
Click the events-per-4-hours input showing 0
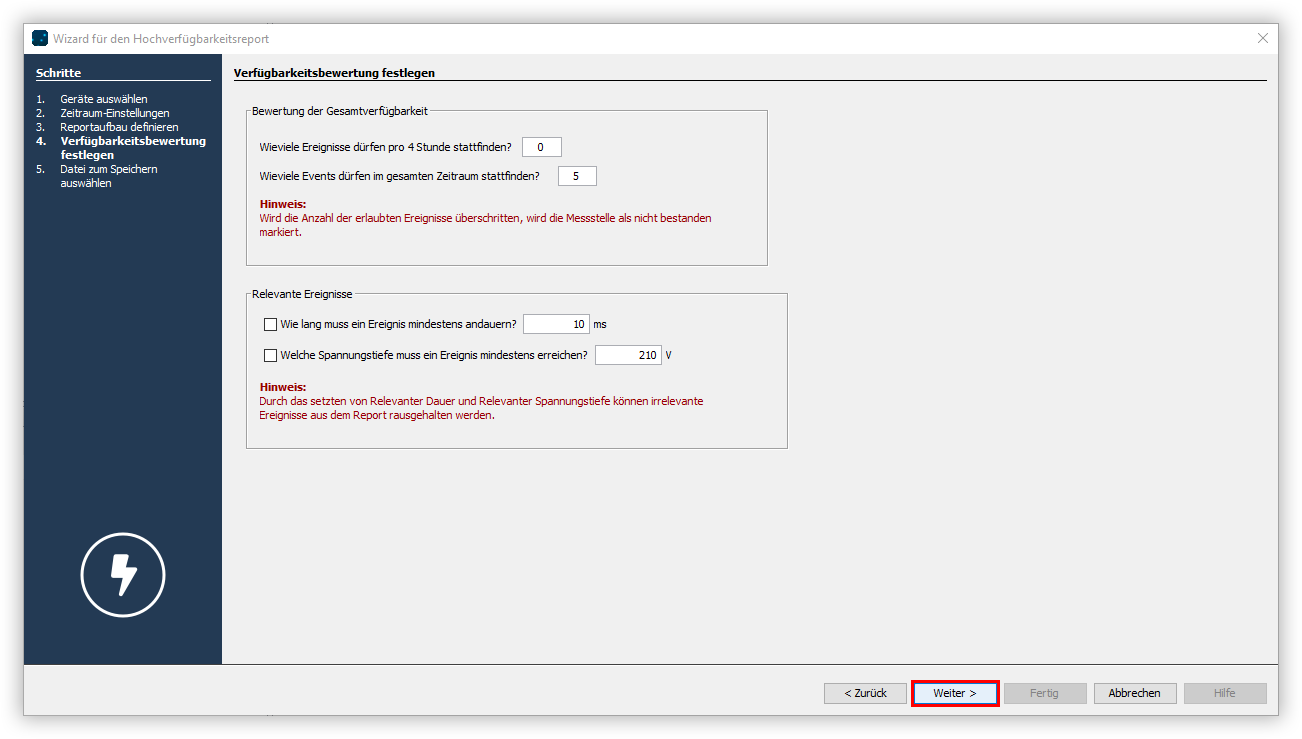click(541, 146)
